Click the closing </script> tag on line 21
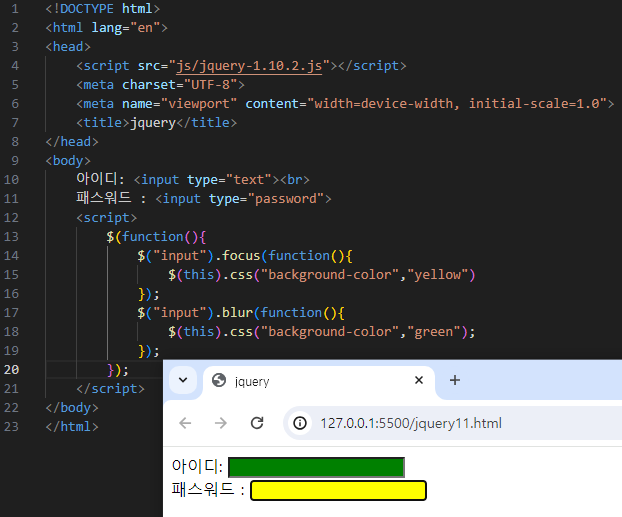Viewport: 622px width, 517px height. (x=110, y=388)
